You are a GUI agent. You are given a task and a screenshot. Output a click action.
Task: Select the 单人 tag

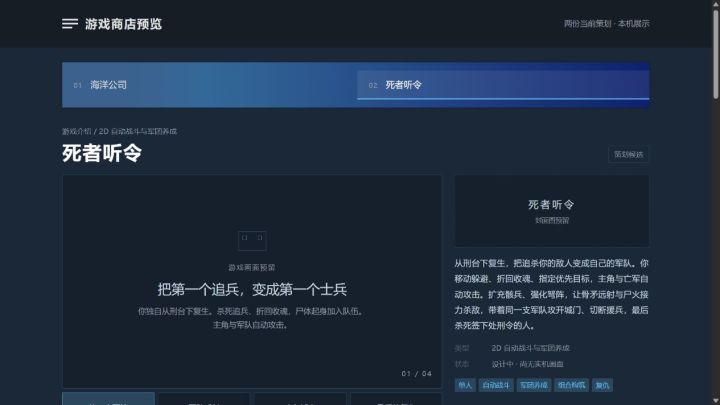(x=465, y=385)
